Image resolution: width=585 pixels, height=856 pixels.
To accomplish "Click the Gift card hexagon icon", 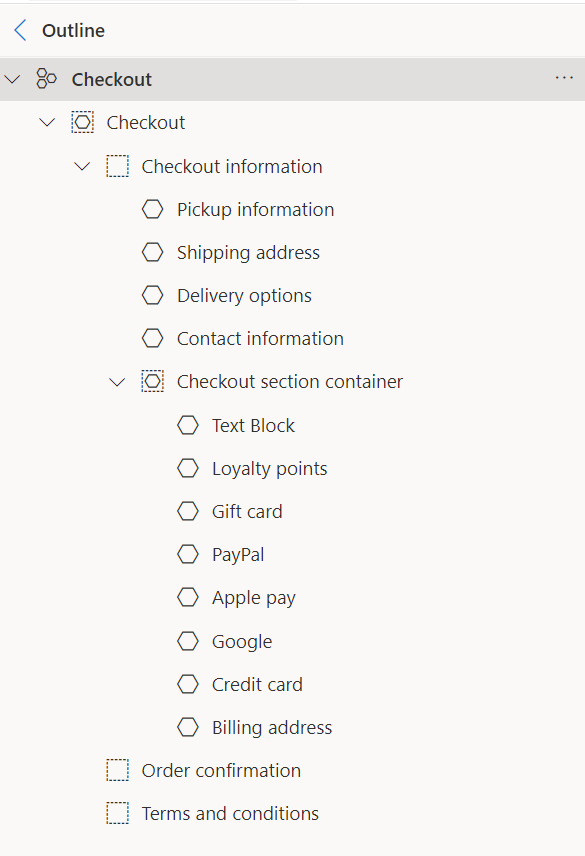I will click(188, 511).
